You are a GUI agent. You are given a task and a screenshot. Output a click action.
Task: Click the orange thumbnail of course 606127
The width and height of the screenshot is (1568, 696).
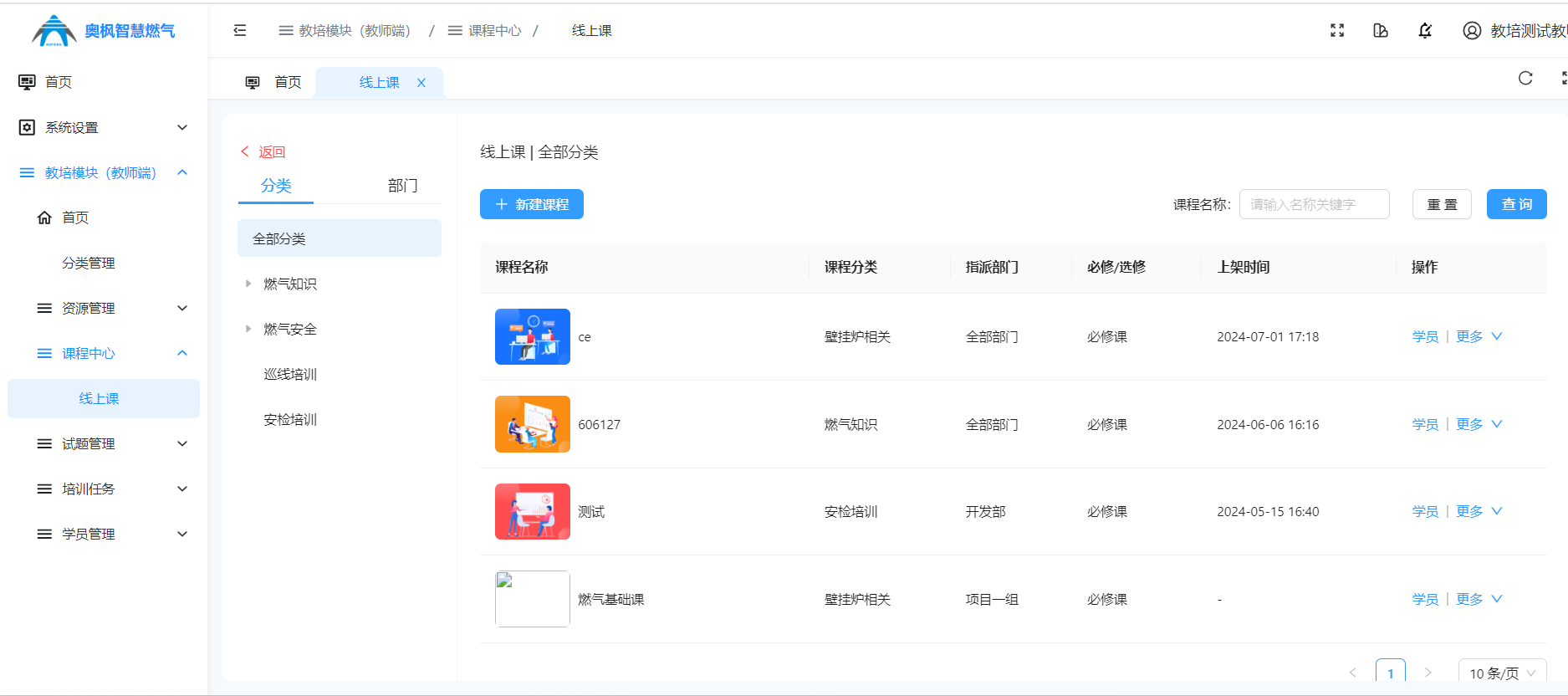point(533,424)
